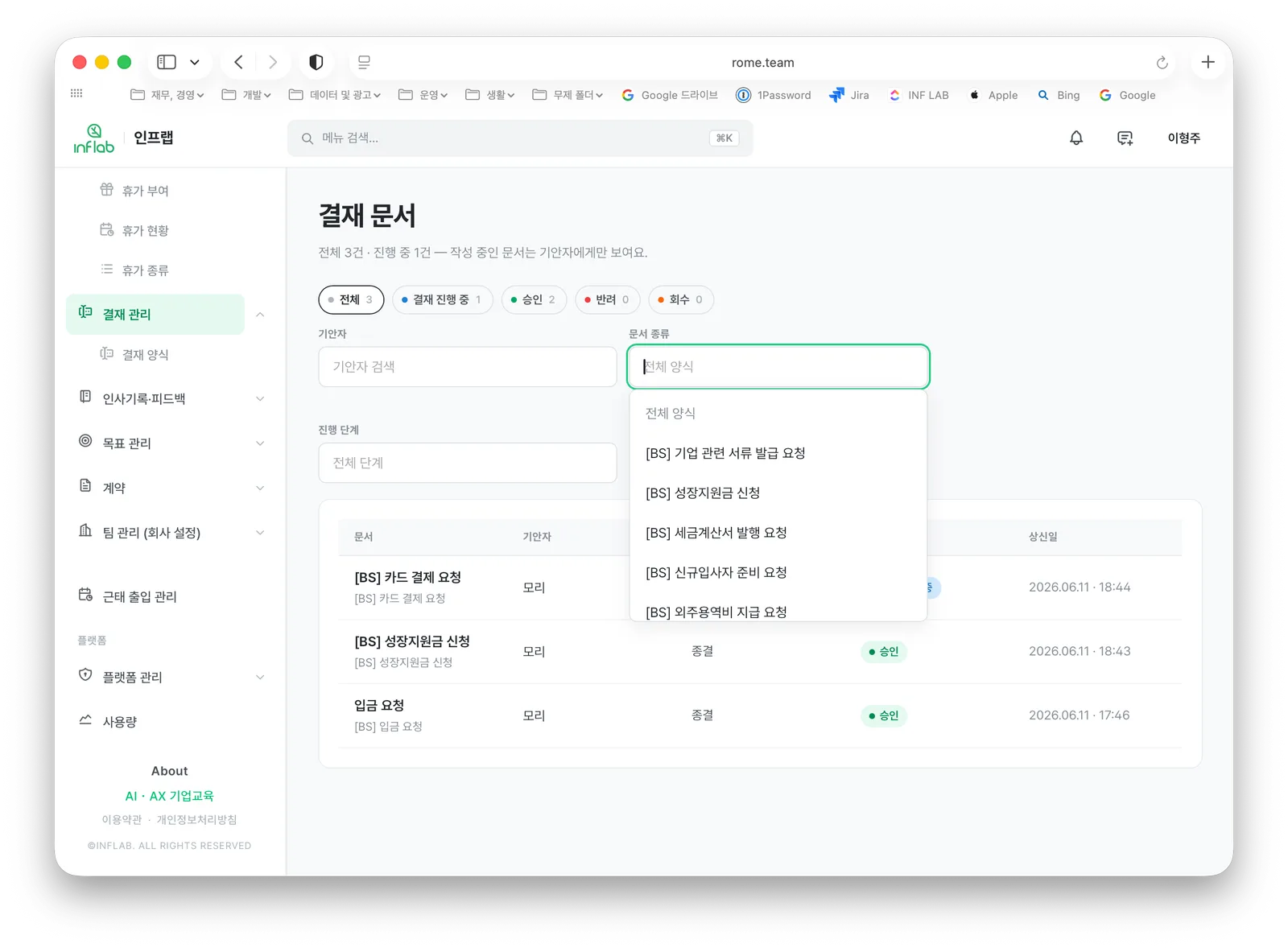The width and height of the screenshot is (1288, 948).
Task: Open a new tab with plus icon
Action: [x=1207, y=62]
